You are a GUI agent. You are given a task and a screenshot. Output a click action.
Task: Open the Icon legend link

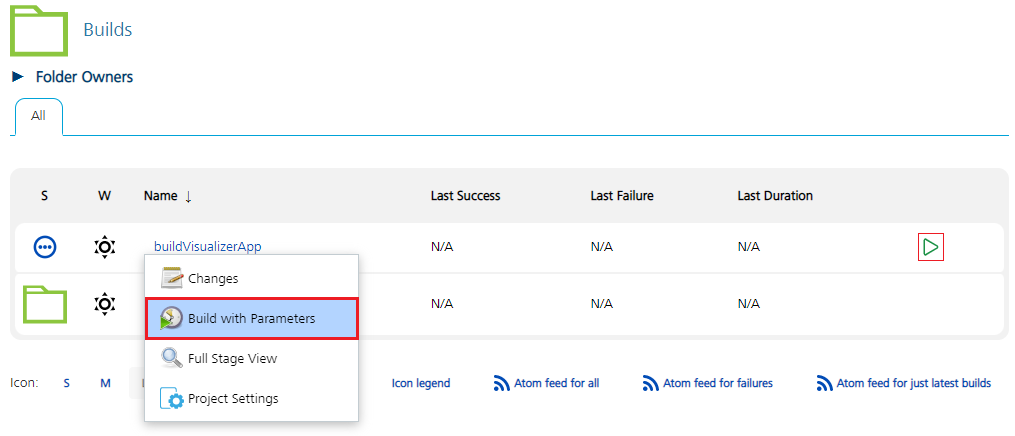pos(420,383)
